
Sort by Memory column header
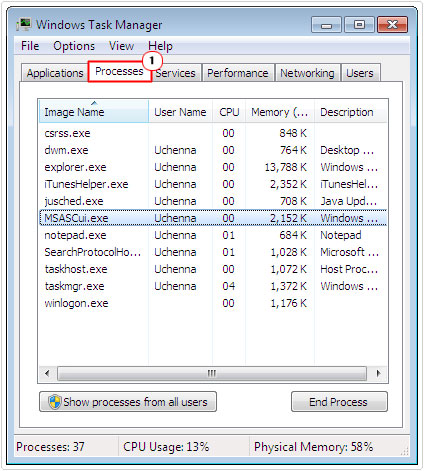tap(280, 112)
